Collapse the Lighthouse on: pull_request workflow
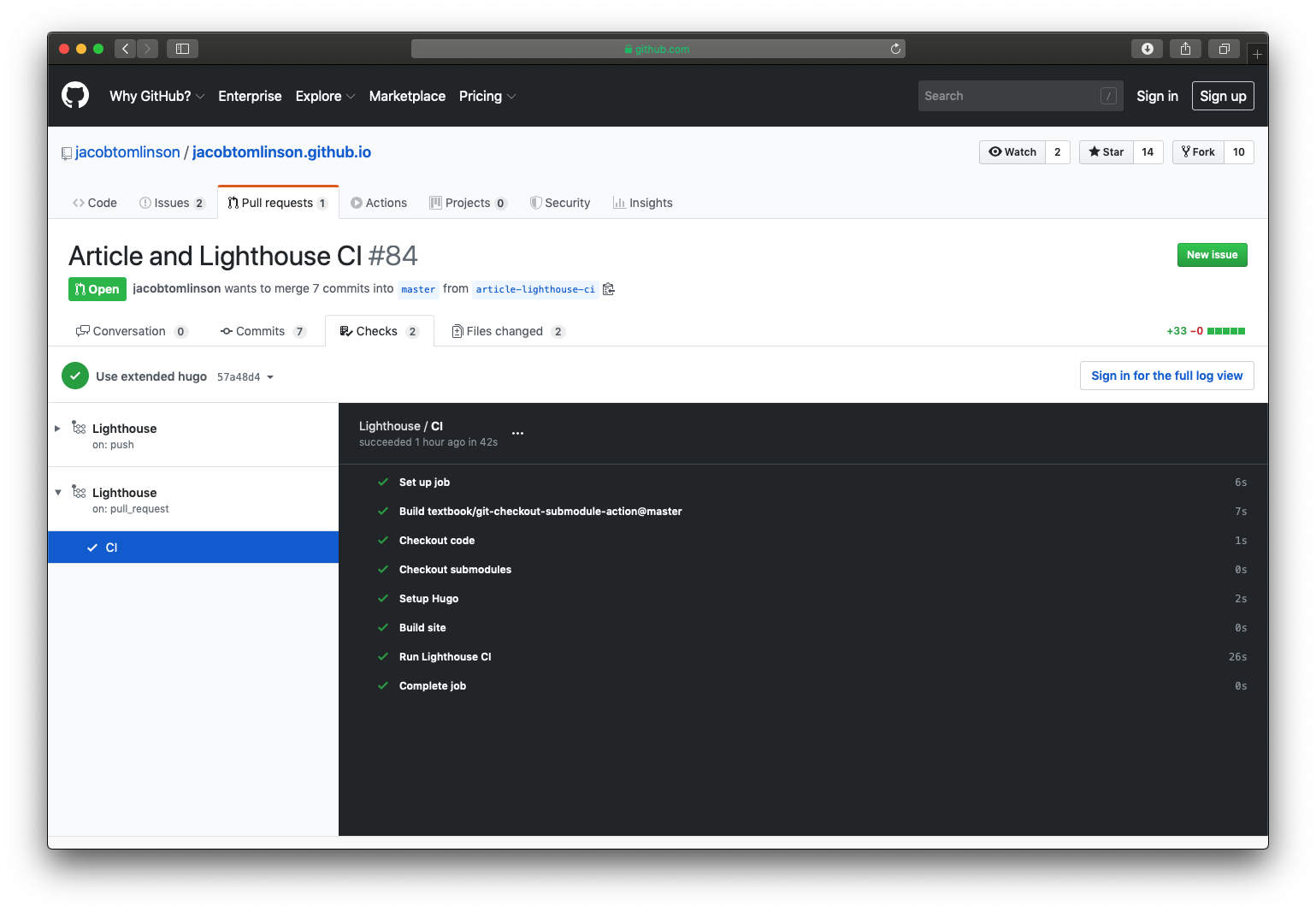1316x912 pixels. [x=57, y=492]
